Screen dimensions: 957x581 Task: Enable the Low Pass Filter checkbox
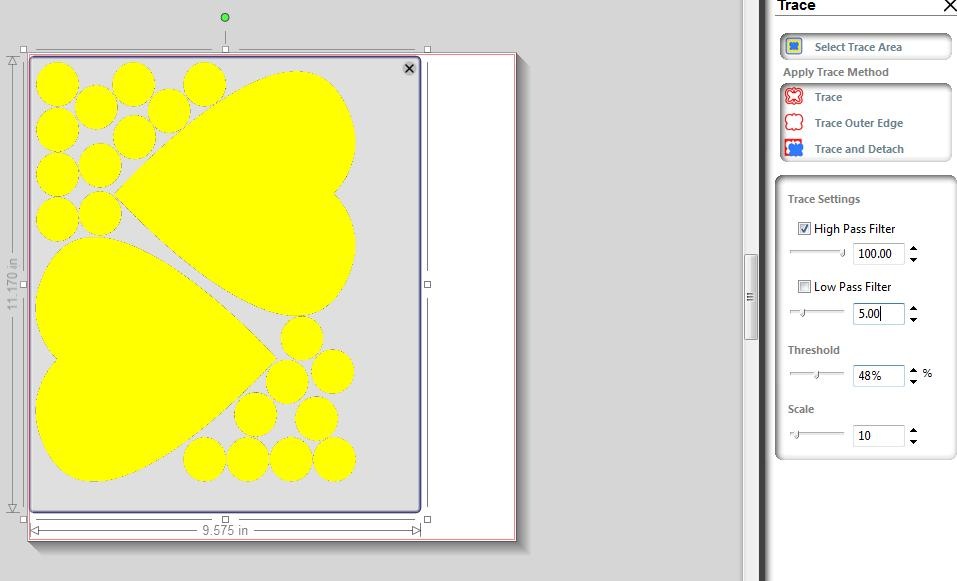[804, 287]
